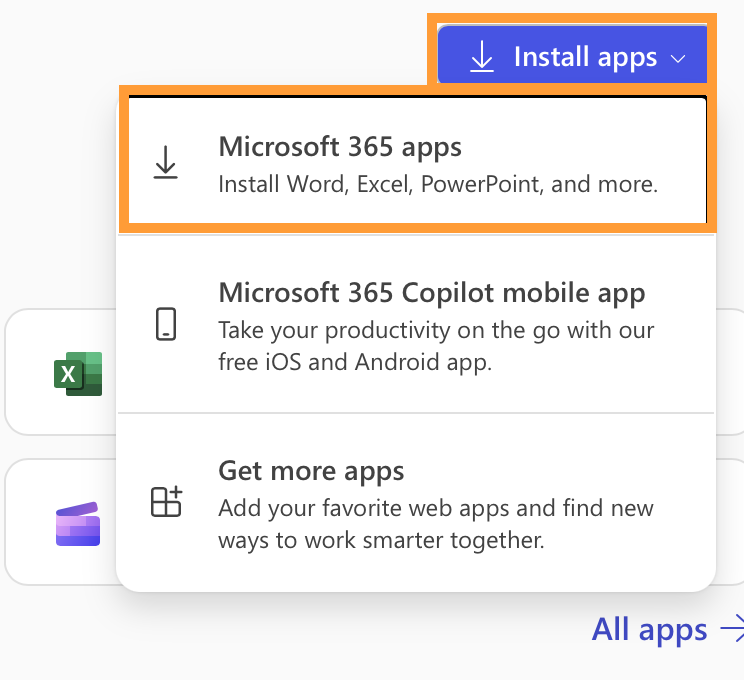
Task: Click the add-apps grid icon
Action: point(166,501)
